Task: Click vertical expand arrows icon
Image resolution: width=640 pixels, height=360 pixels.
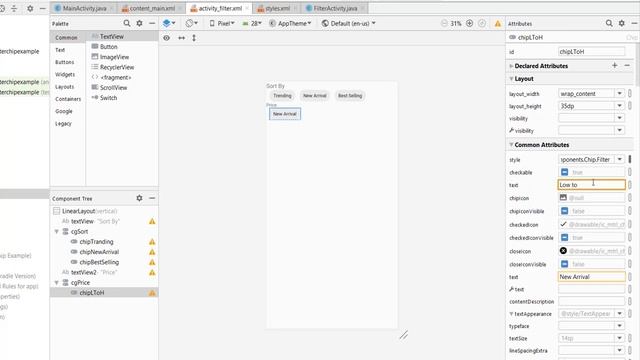Action: (x=194, y=38)
